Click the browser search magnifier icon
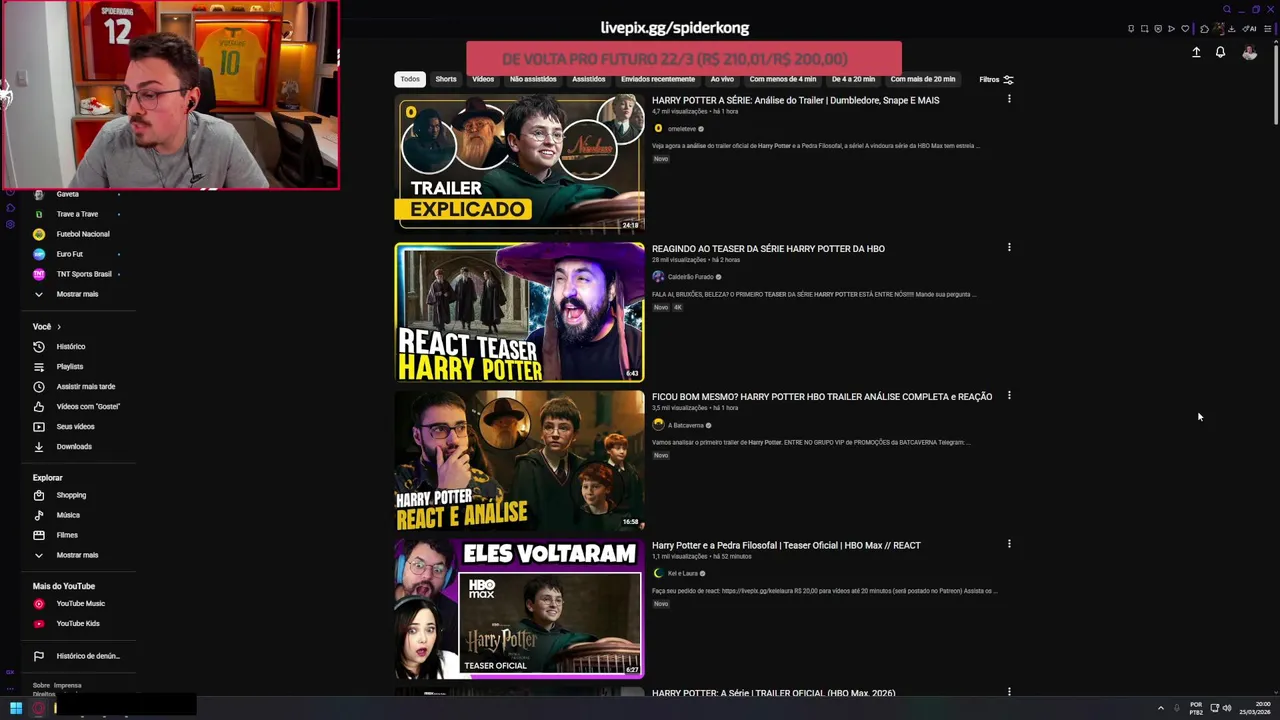Viewport: 1280px width, 720px height. pos(1227,9)
